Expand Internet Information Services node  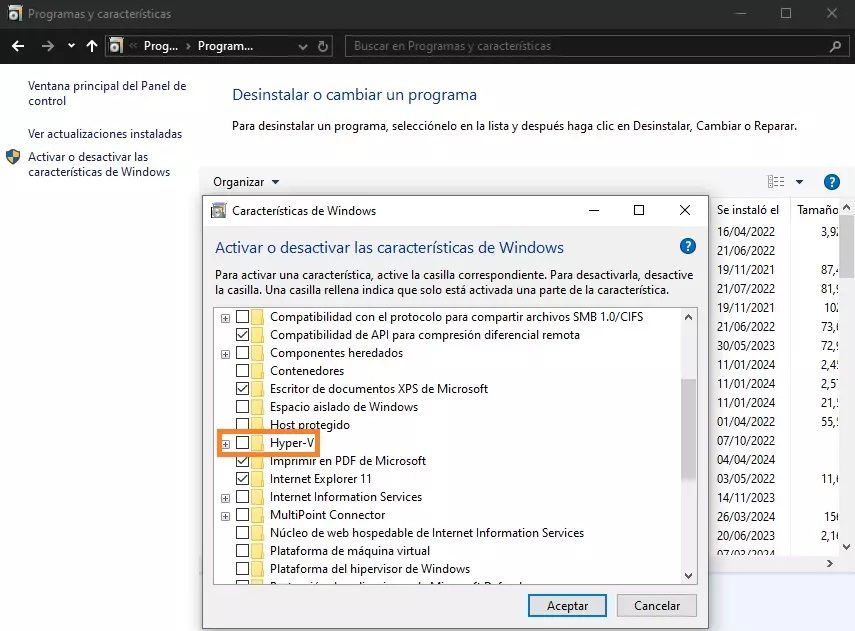click(225, 498)
